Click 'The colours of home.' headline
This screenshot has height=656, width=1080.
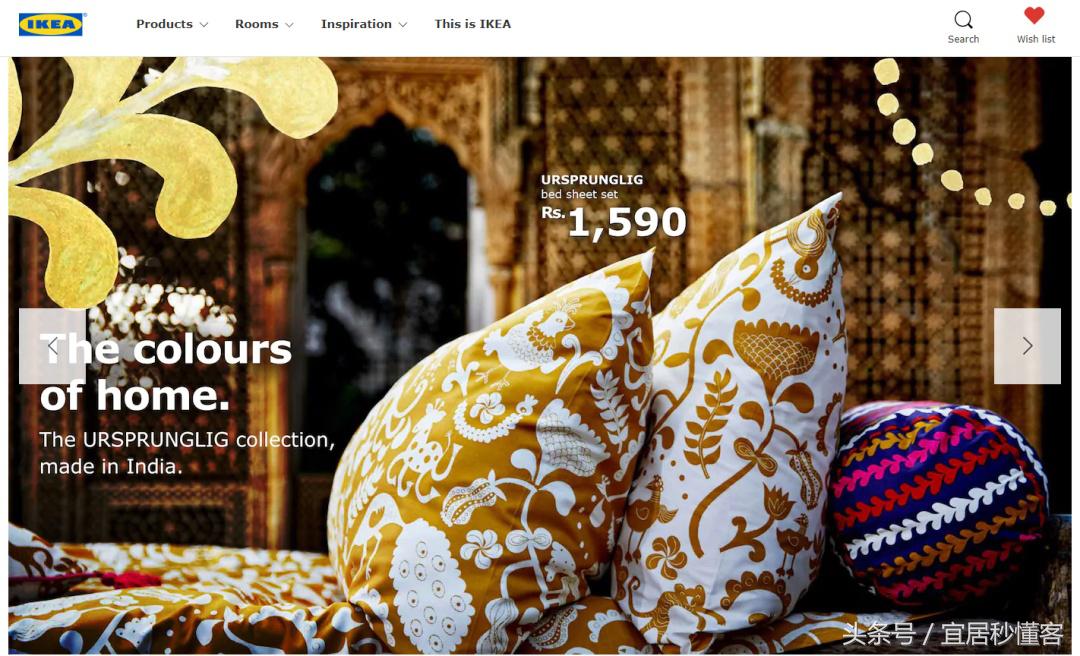(x=166, y=373)
